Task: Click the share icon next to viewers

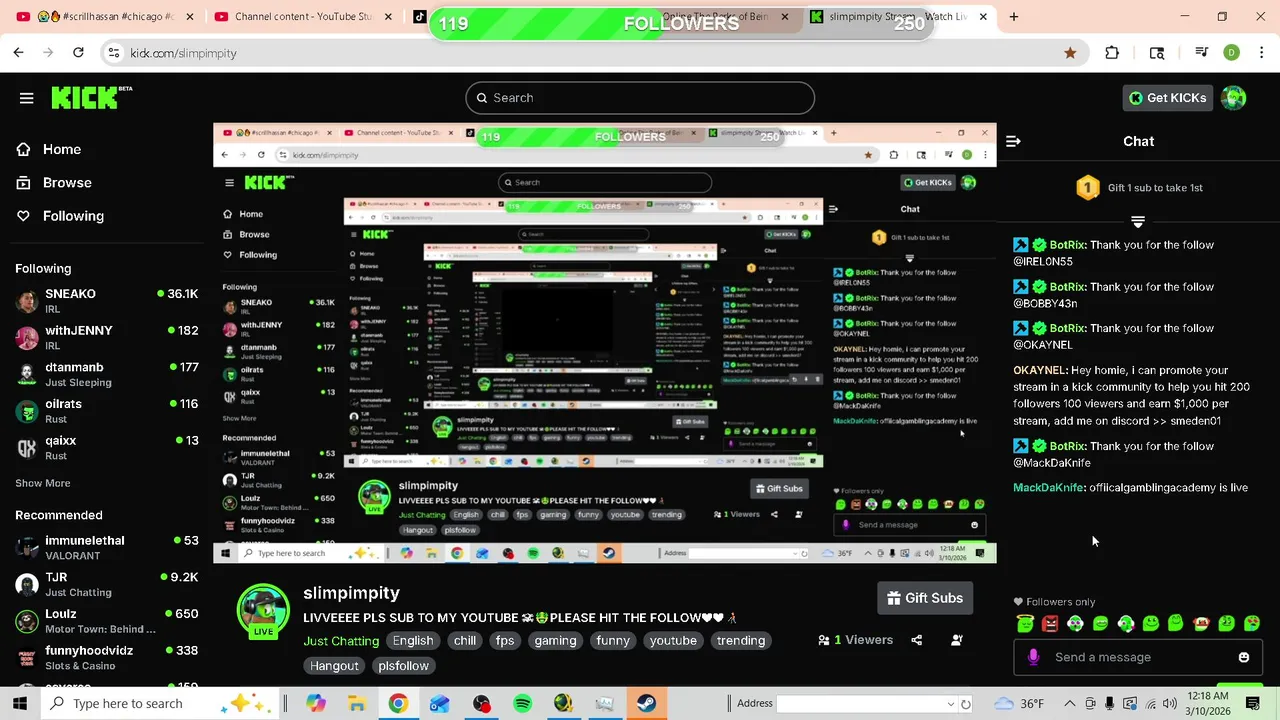Action: 916,640
